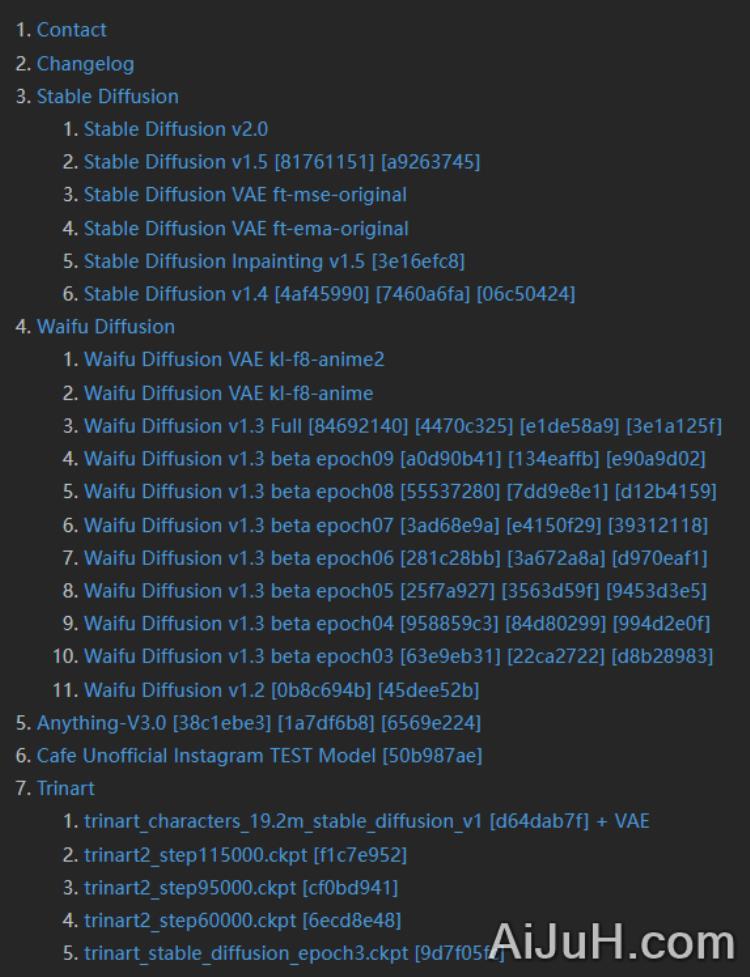Jump to the Trinart section heading

point(65,788)
